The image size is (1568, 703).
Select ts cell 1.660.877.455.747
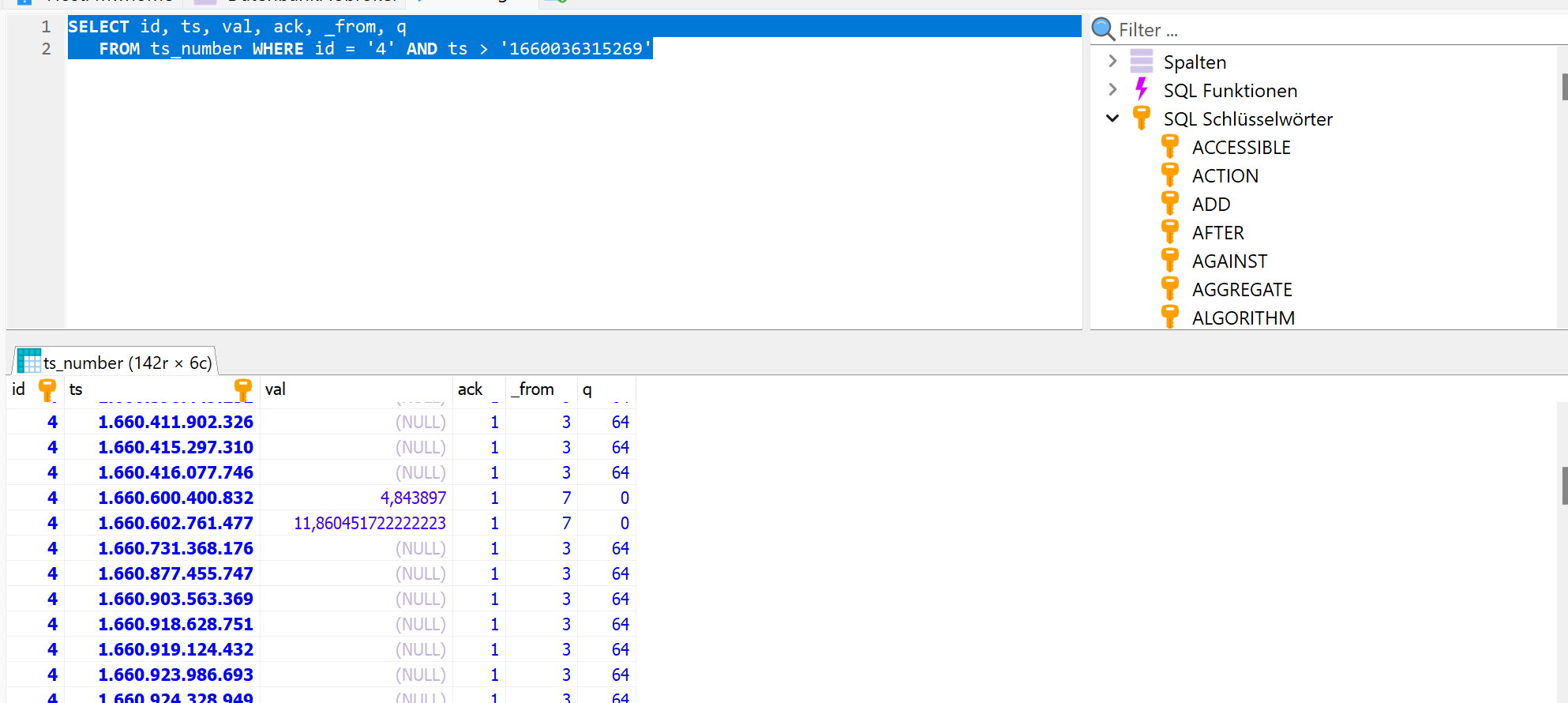[x=162, y=573]
